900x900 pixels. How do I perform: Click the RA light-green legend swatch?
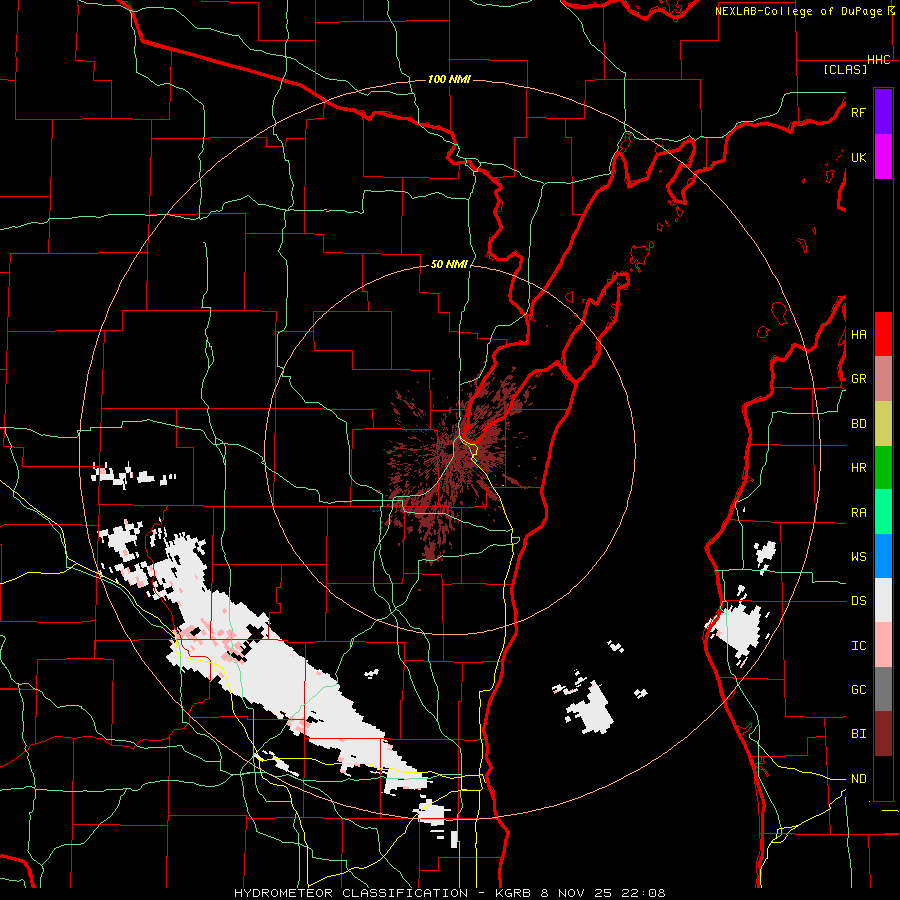pos(883,512)
